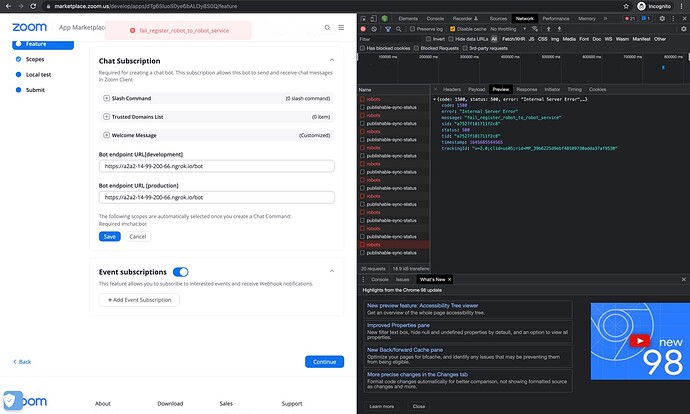Enable the Has blocked cookies checkbox
The width and height of the screenshot is (690, 414).
pos(363,48)
